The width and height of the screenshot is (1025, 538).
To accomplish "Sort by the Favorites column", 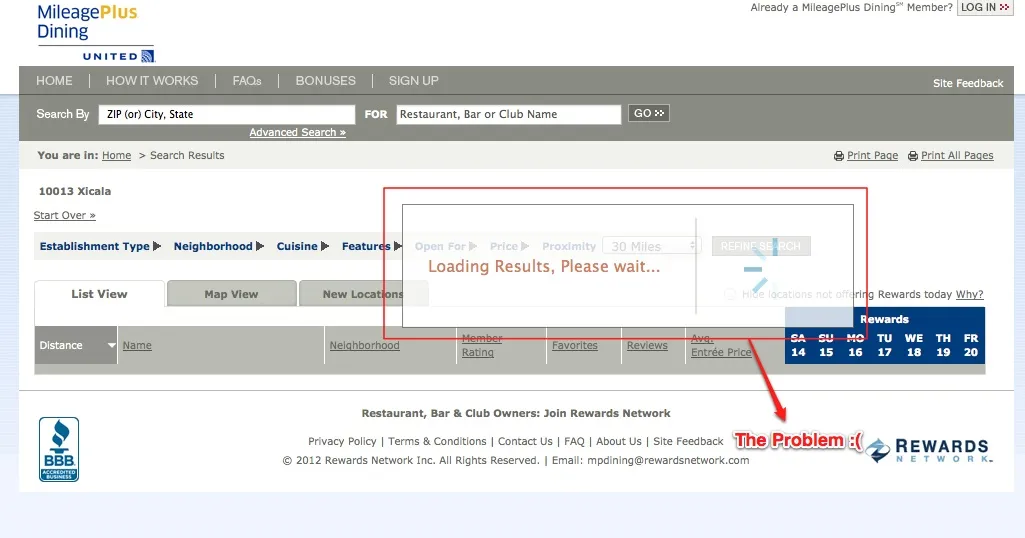I will (575, 345).
